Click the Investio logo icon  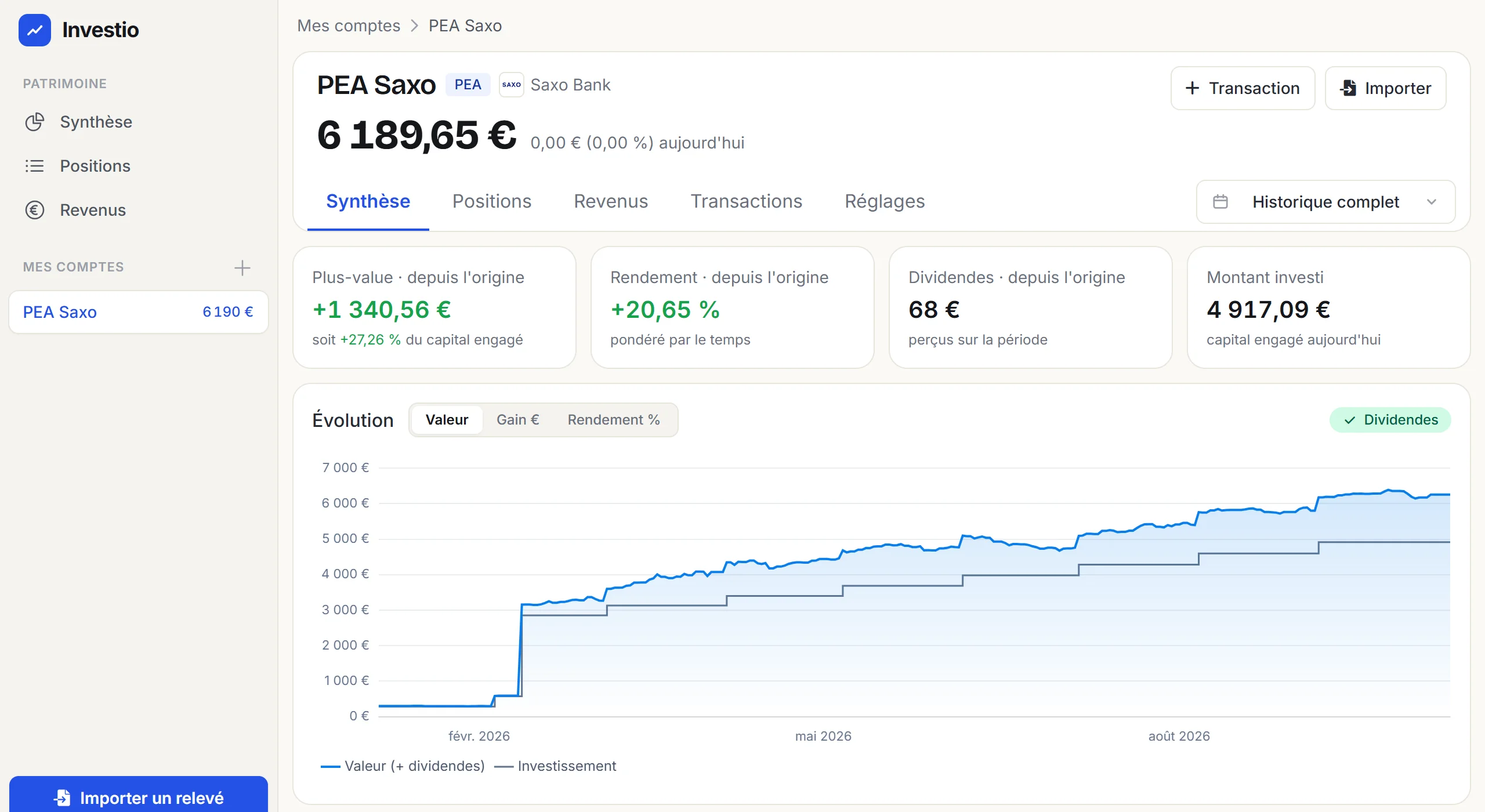tap(35, 30)
